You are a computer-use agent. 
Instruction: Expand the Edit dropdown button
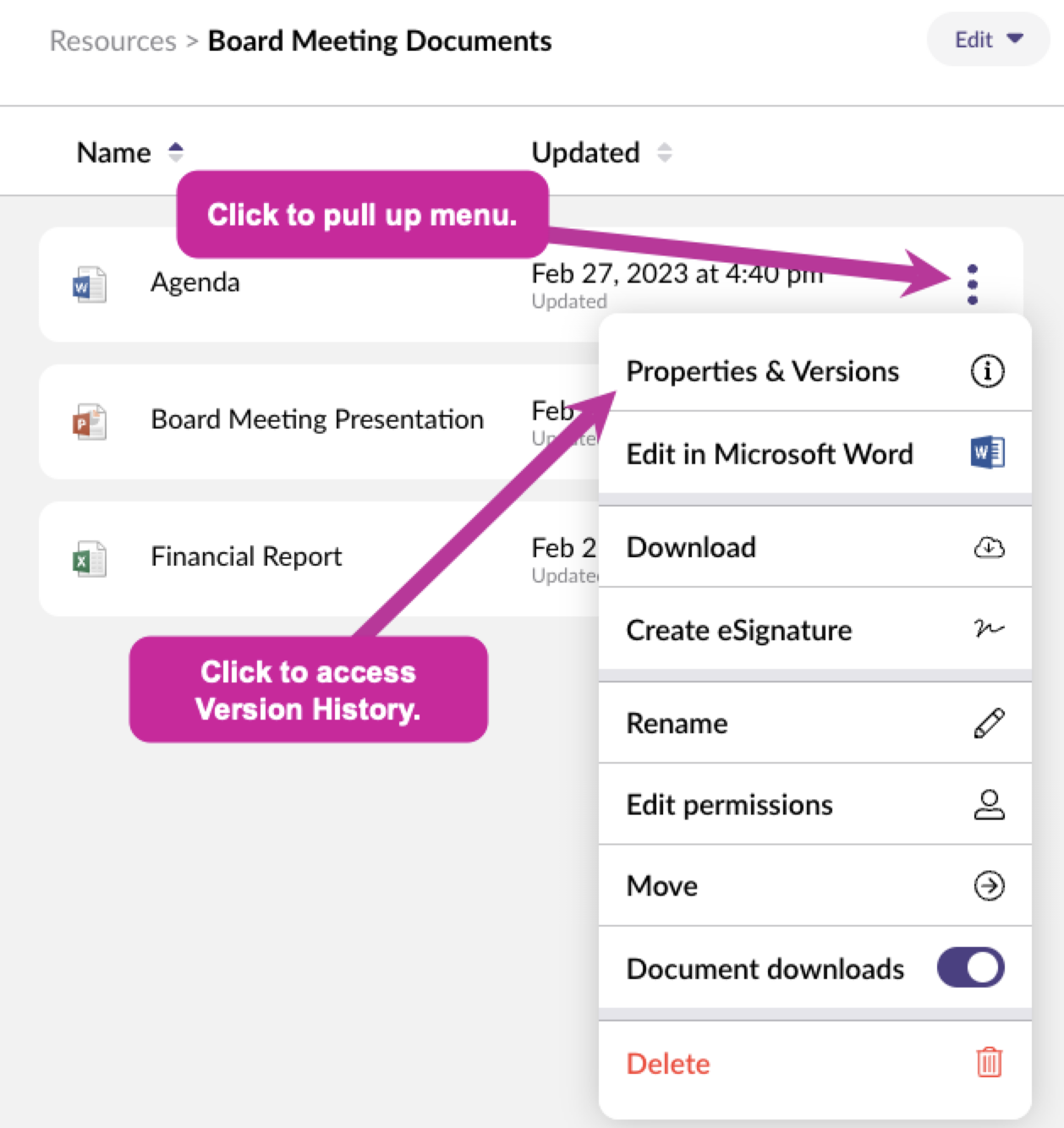point(988,40)
